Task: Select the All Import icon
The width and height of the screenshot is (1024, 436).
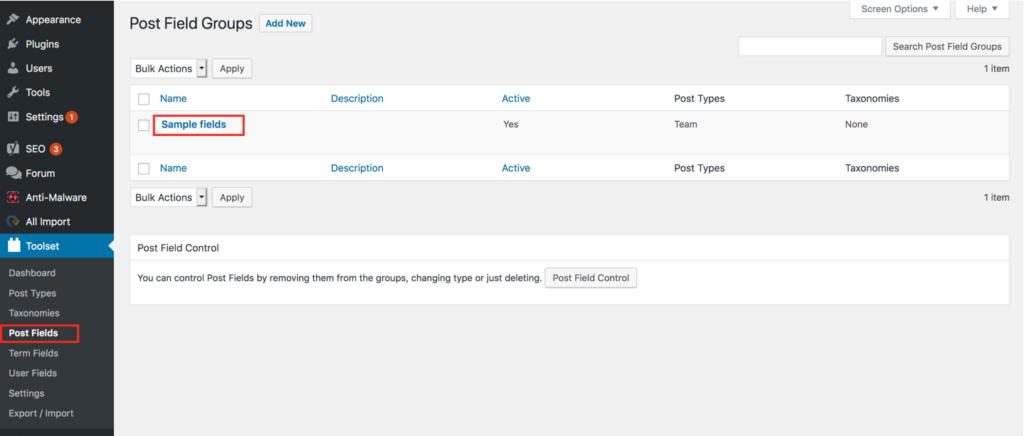Action: click(x=12, y=221)
